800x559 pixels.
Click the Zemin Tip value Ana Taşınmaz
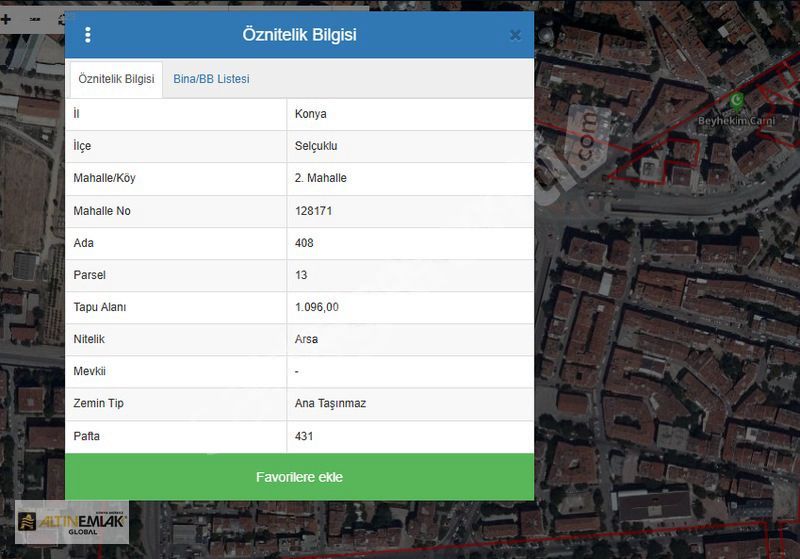click(x=330, y=403)
